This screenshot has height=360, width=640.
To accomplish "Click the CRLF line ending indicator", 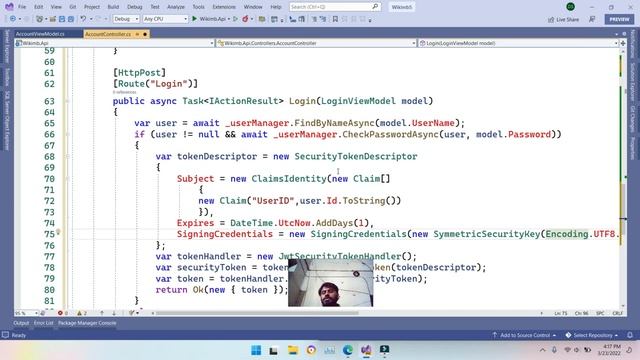I will [x=617, y=313].
